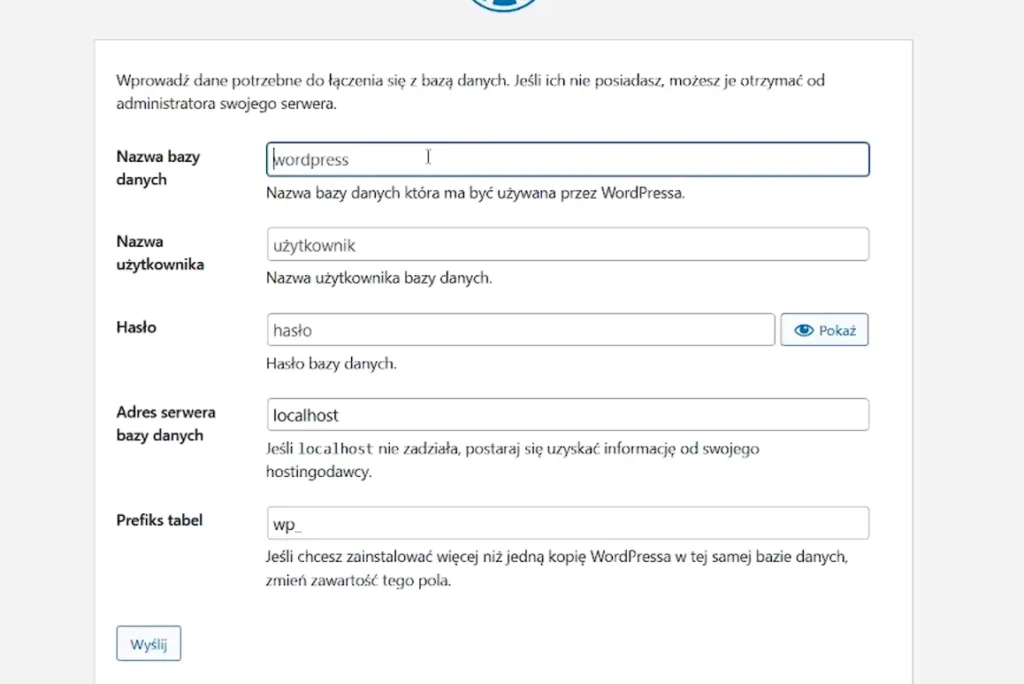Image resolution: width=1024 pixels, height=684 pixels.
Task: Click hint about installing multiple WordPress copies
Action: 556,568
